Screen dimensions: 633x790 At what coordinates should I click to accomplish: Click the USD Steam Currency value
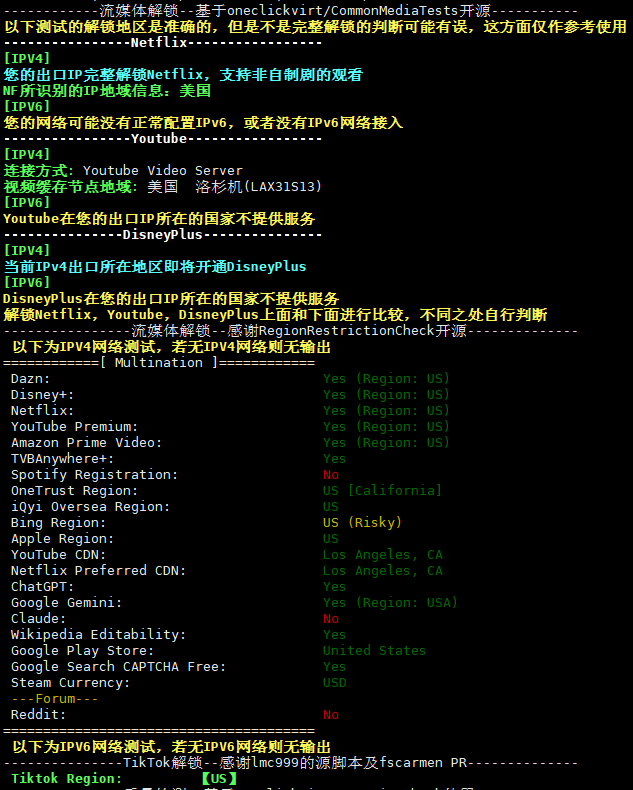[334, 683]
